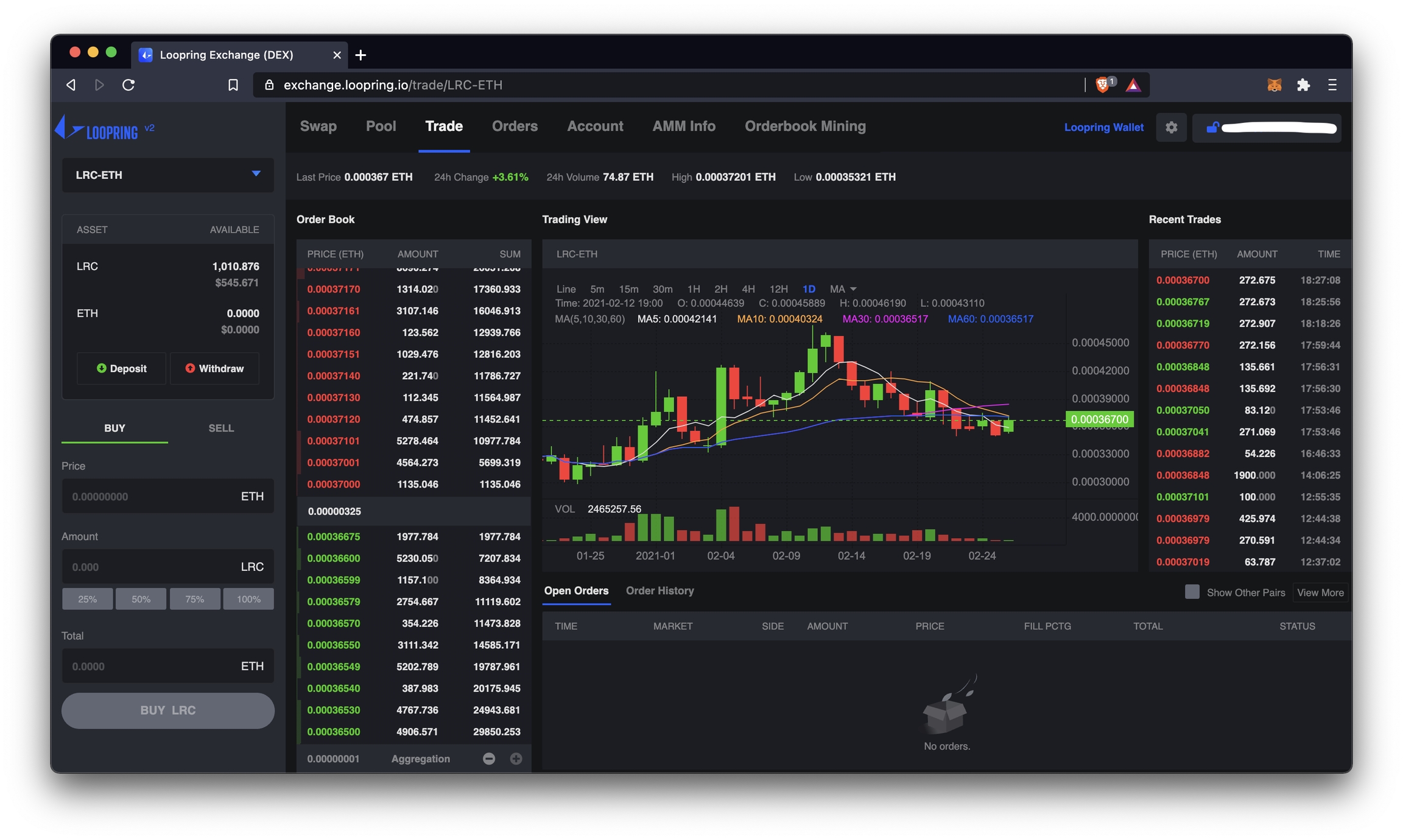1403x840 pixels.
Task: Click the MetaMask fox extension icon
Action: coord(1274,85)
